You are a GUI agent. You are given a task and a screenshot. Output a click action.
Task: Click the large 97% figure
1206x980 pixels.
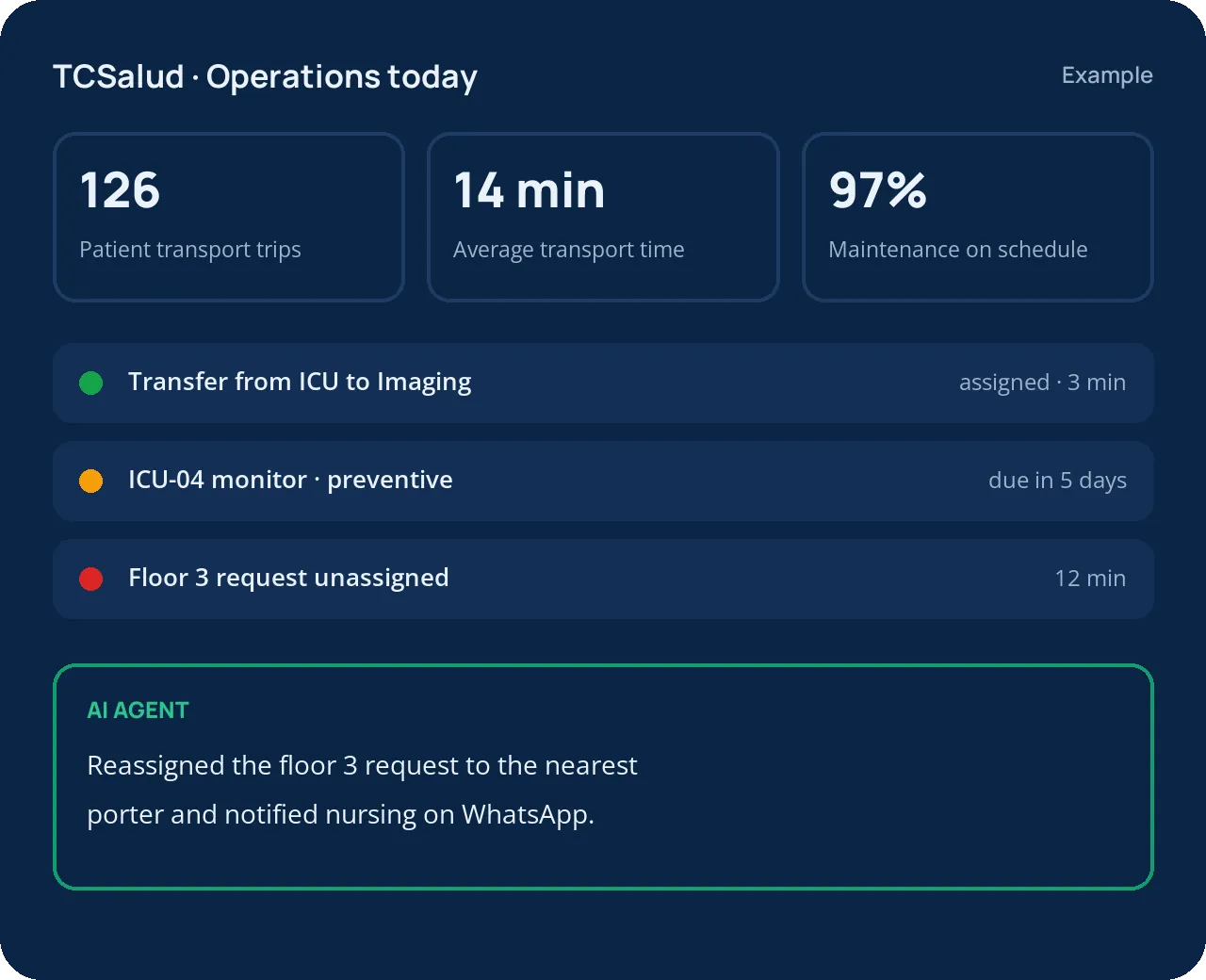click(878, 190)
